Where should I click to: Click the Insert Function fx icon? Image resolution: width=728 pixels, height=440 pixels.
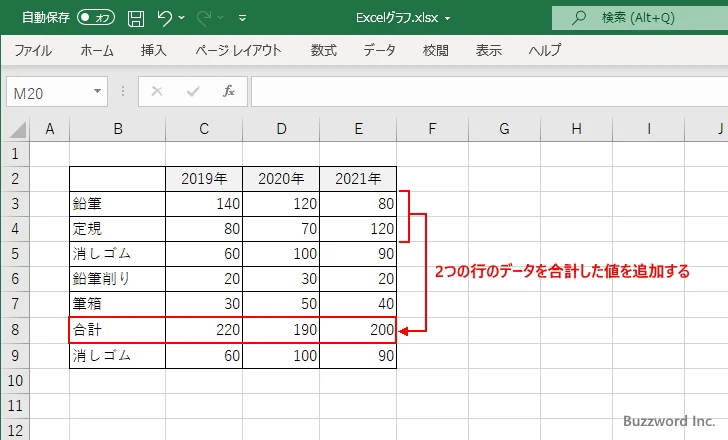point(228,91)
